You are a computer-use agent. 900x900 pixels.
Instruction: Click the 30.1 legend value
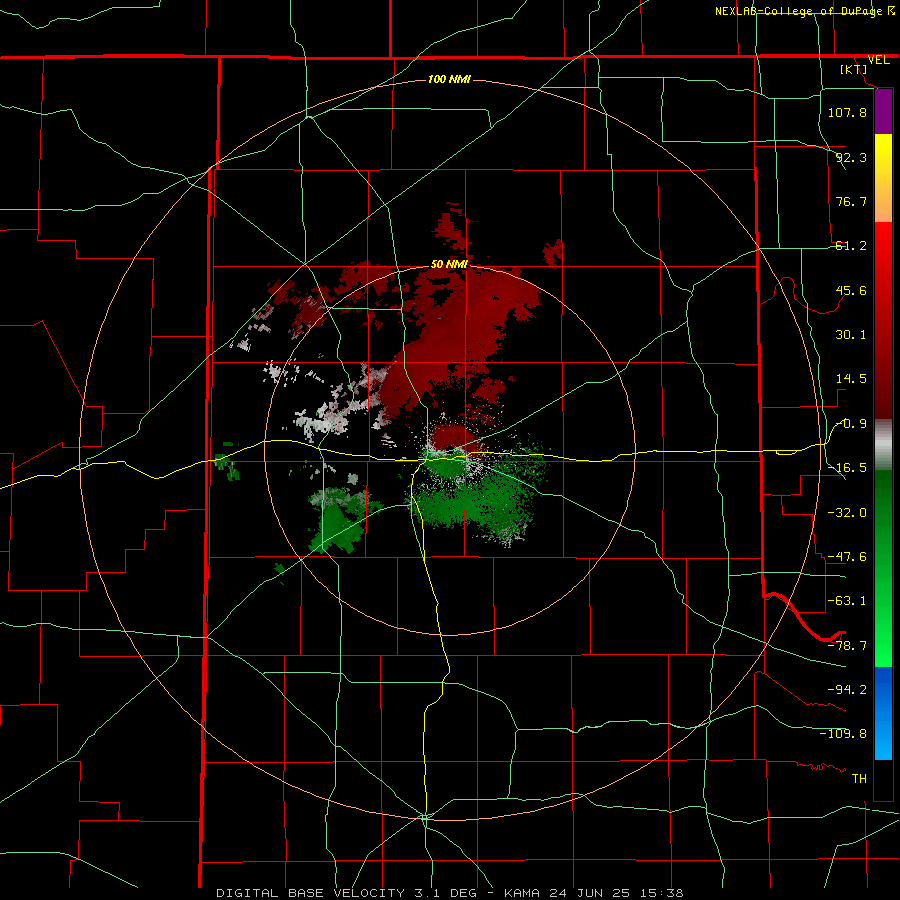tap(851, 335)
